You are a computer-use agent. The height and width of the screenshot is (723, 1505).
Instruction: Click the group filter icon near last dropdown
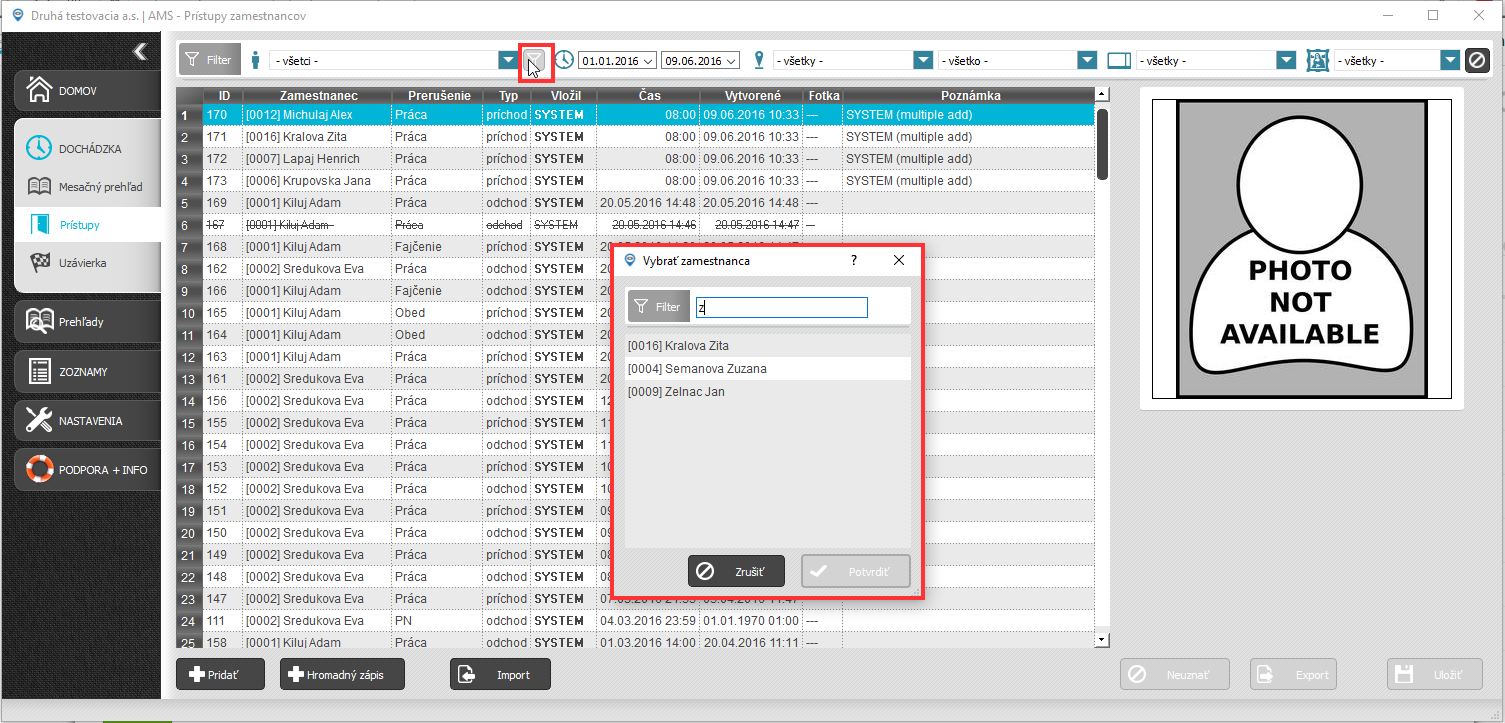[x=1318, y=60]
